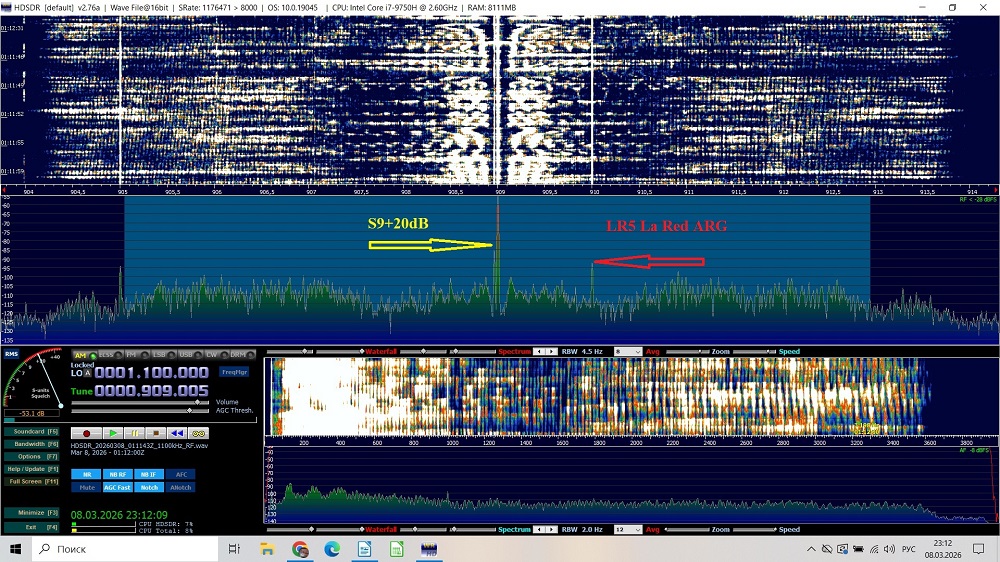Toggle the NR noise reduction button
This screenshot has height=562, width=1000.
tap(87, 474)
